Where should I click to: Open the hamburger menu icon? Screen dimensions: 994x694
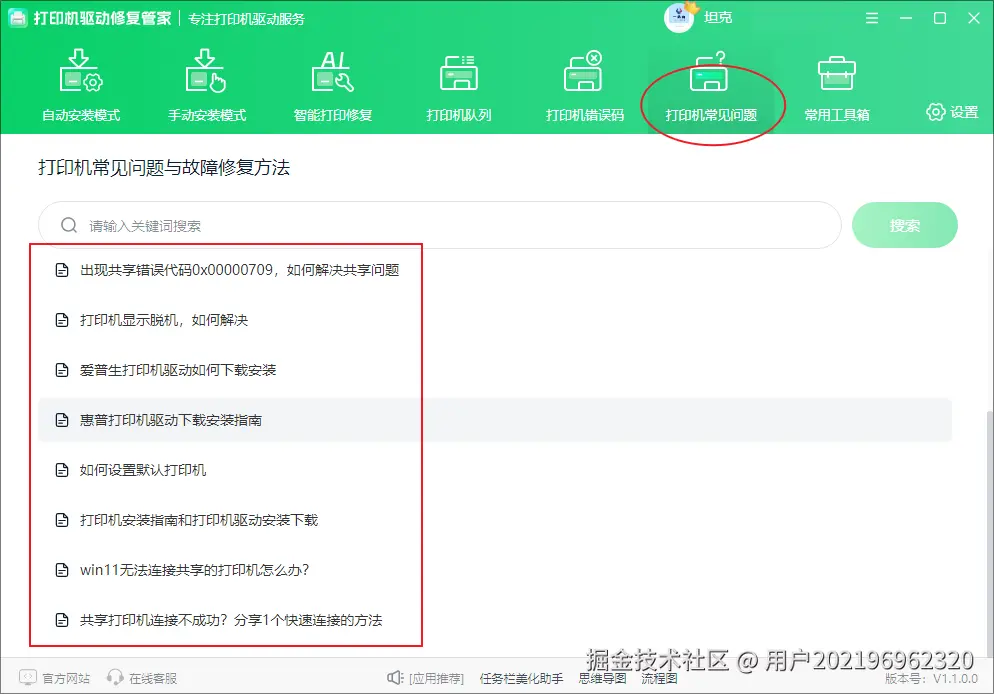(x=872, y=18)
